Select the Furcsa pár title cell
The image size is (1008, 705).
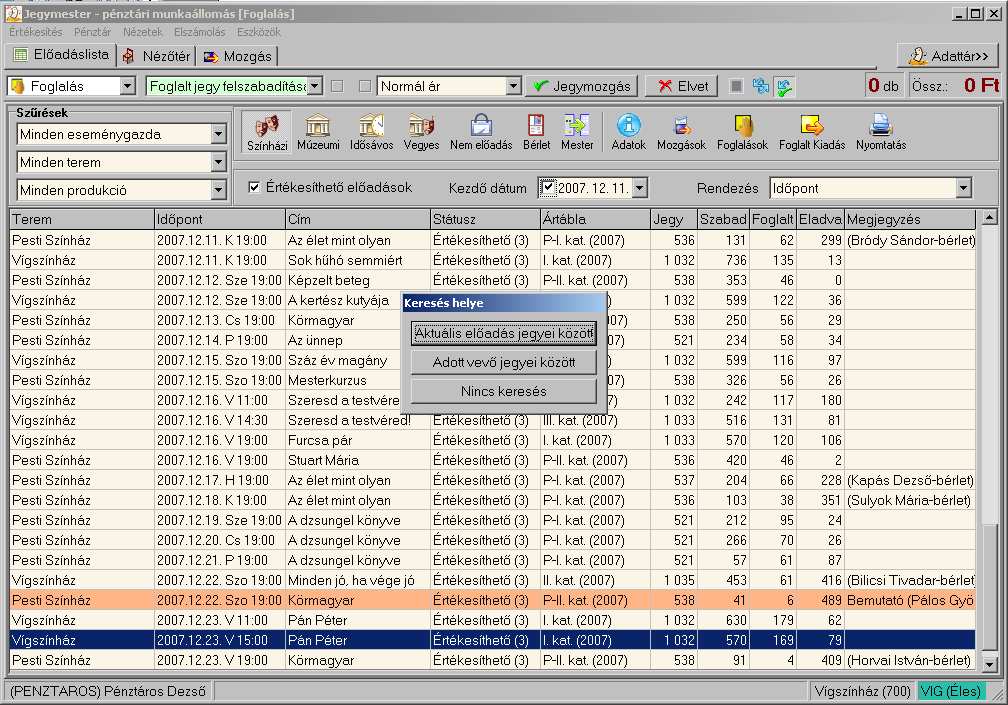click(x=357, y=440)
